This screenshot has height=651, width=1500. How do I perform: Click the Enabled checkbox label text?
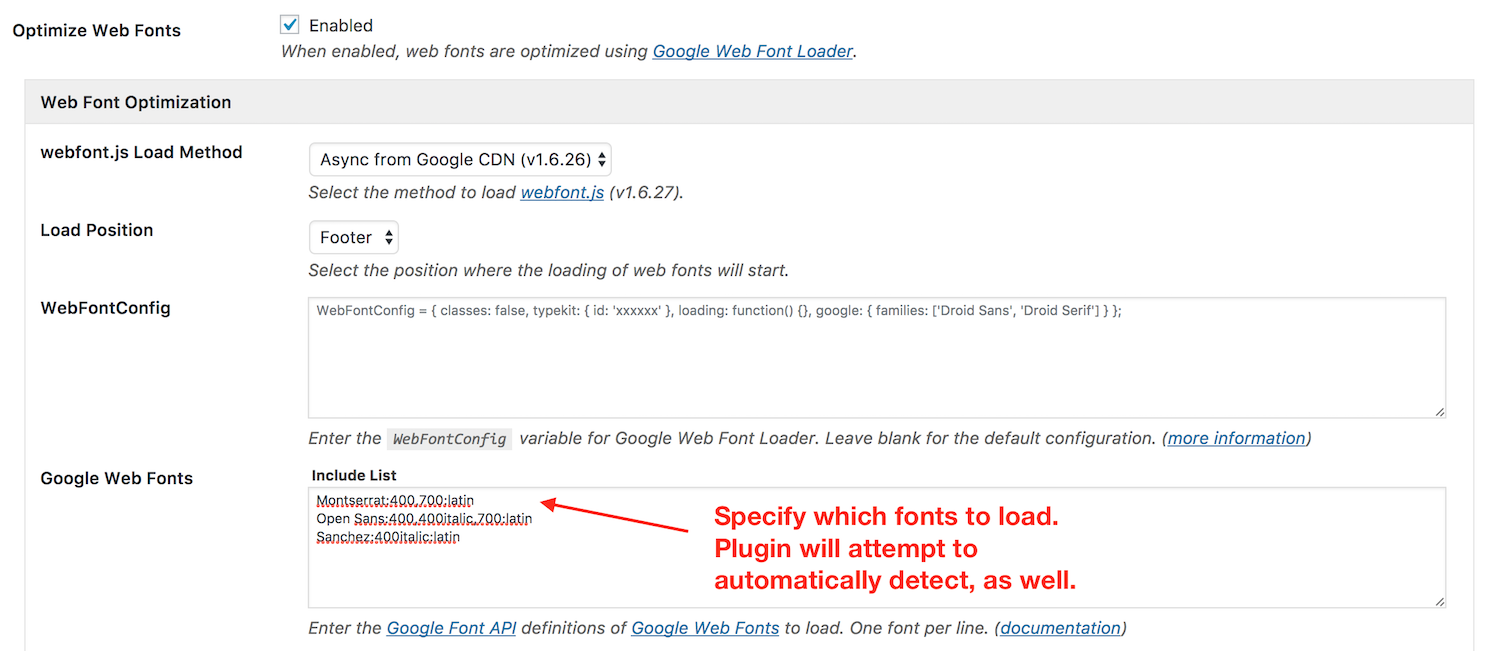341,25
